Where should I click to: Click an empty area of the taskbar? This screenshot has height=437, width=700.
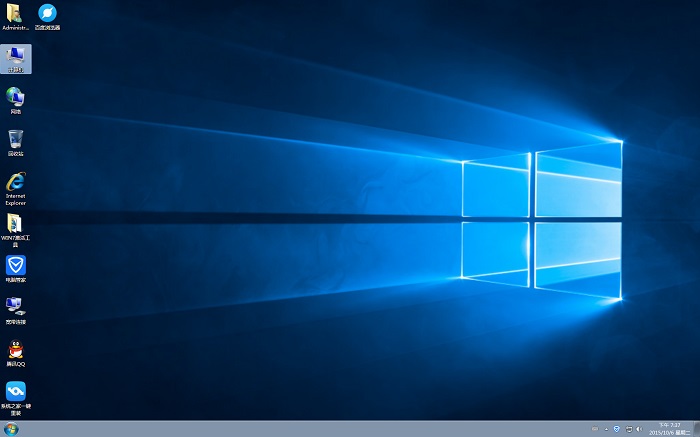click(x=300, y=429)
